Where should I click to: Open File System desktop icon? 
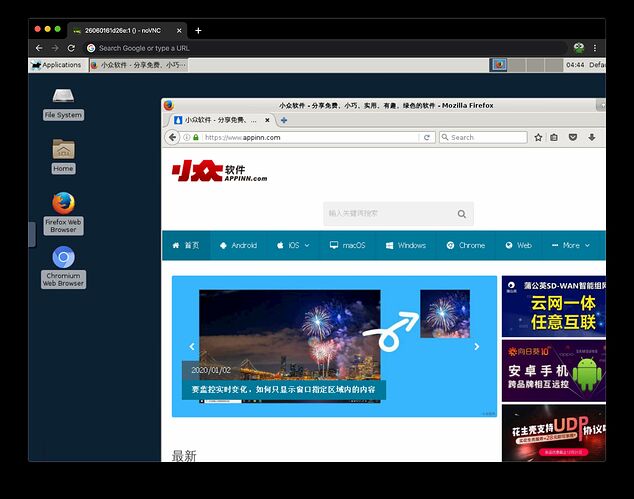tap(63, 104)
